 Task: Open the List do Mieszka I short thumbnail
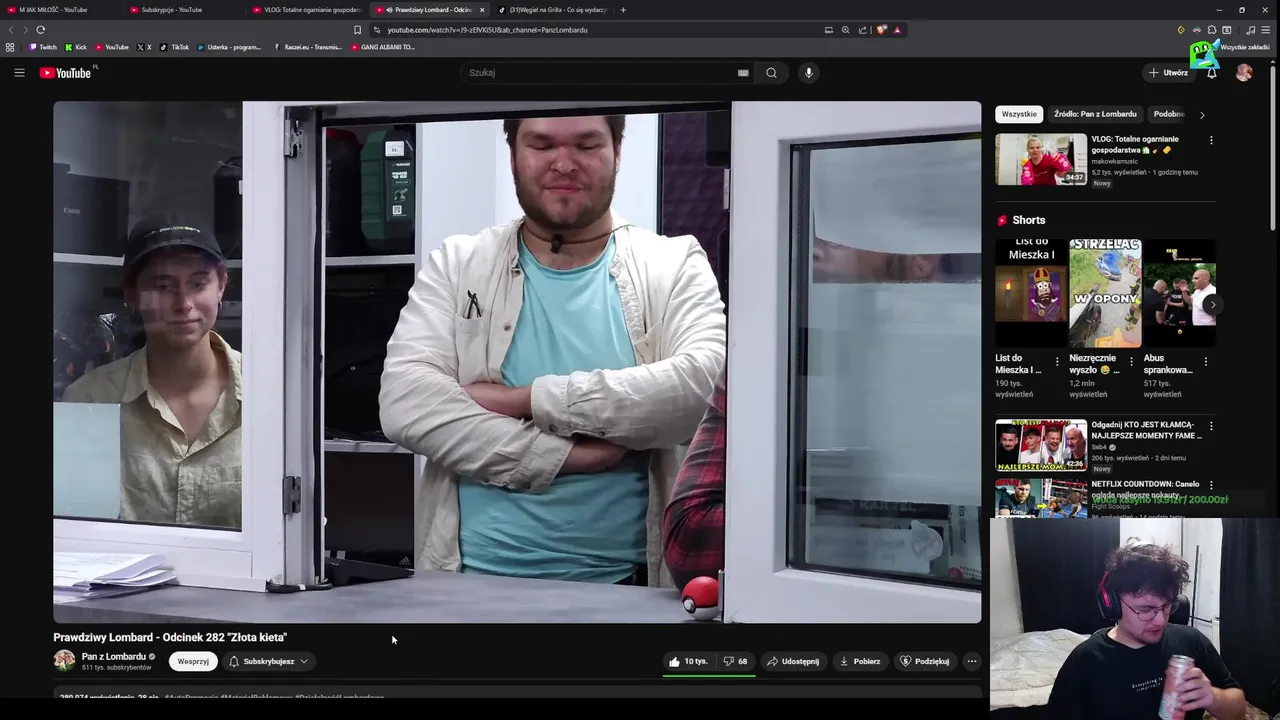(1031, 292)
